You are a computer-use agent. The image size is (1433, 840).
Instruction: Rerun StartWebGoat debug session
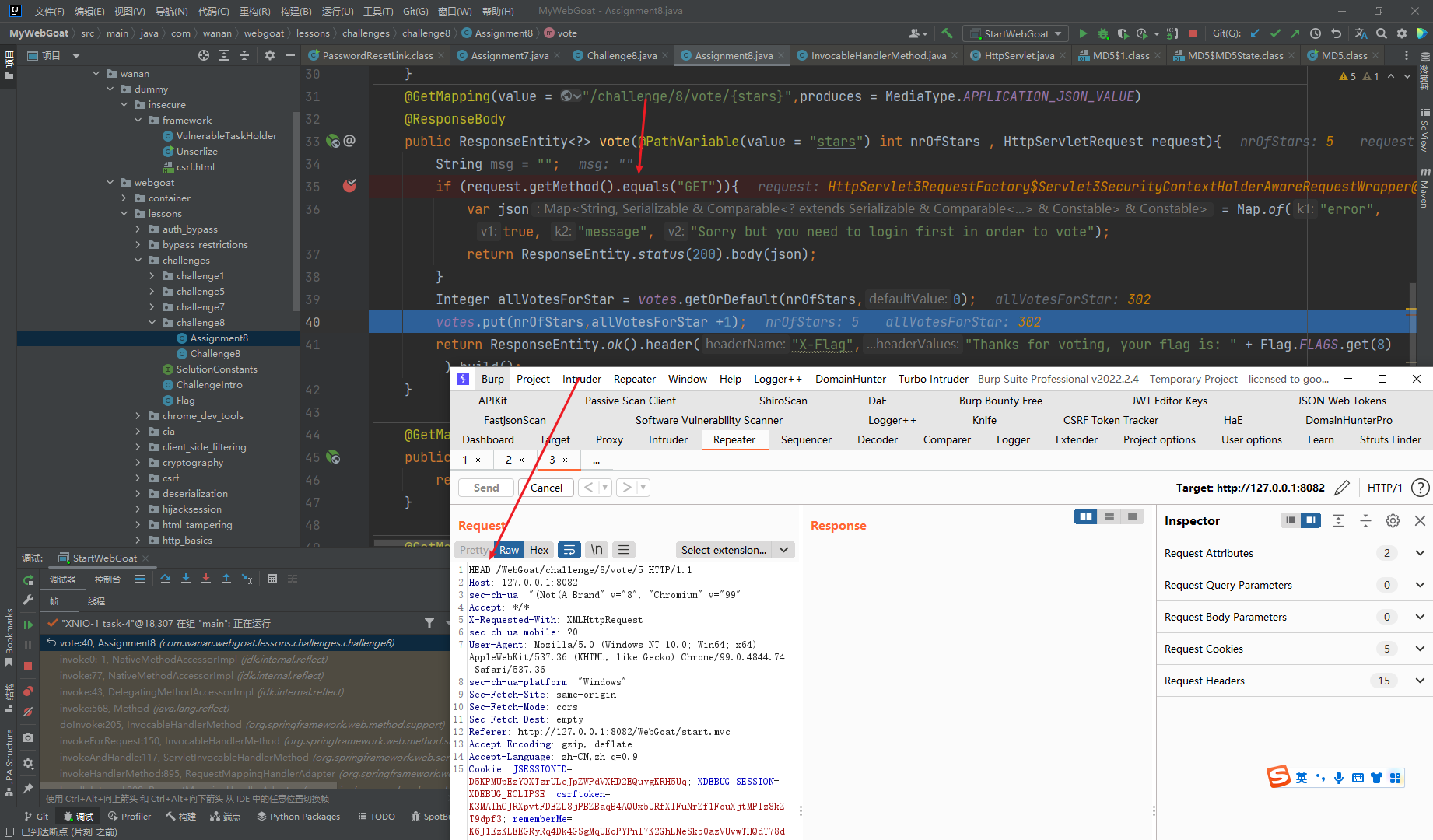(28, 579)
